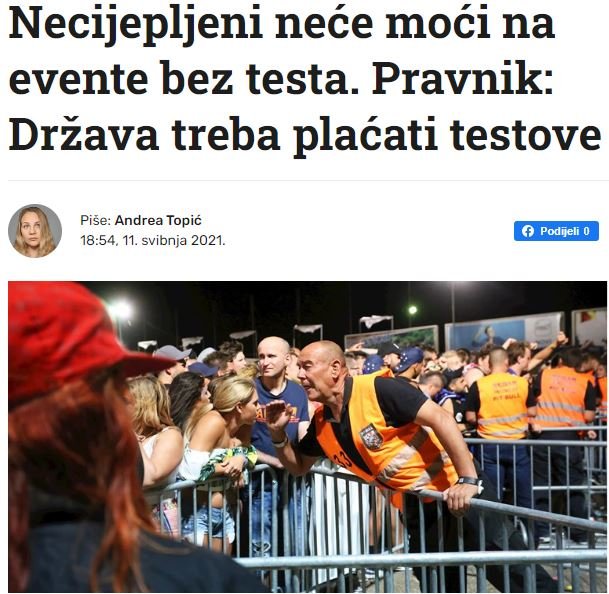Click the word Država in the headline

pyautogui.click(x=84, y=135)
